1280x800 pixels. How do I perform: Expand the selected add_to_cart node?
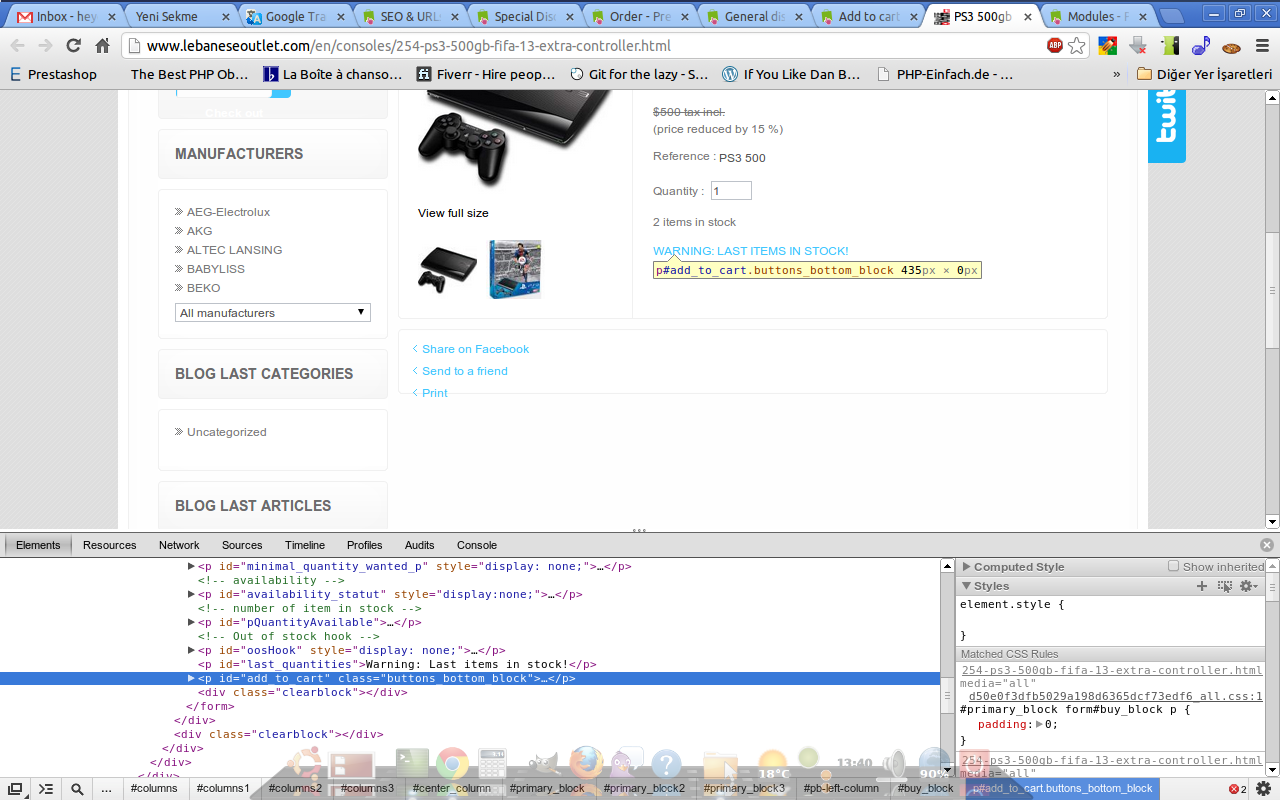pos(192,678)
